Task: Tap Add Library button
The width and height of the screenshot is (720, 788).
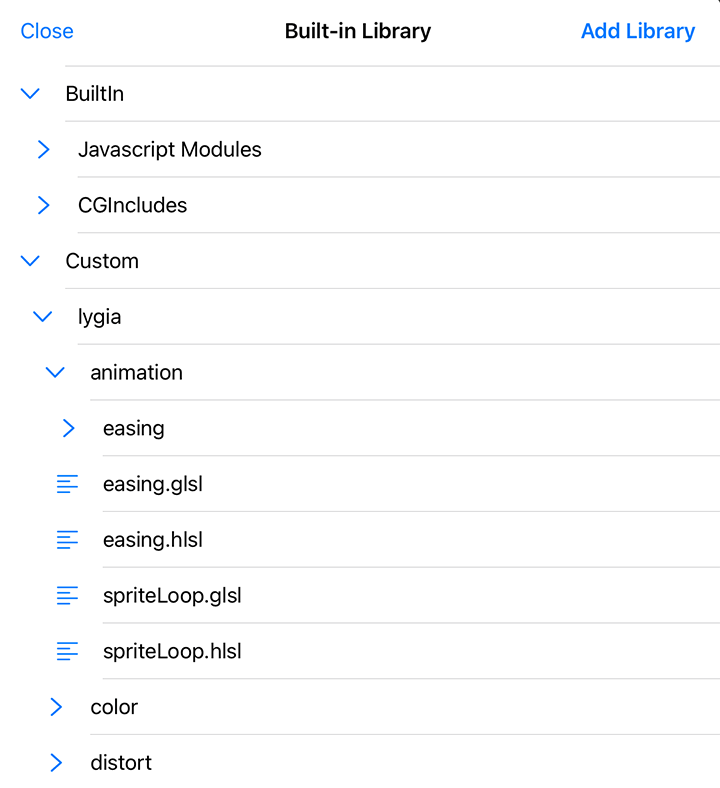Action: click(x=637, y=31)
